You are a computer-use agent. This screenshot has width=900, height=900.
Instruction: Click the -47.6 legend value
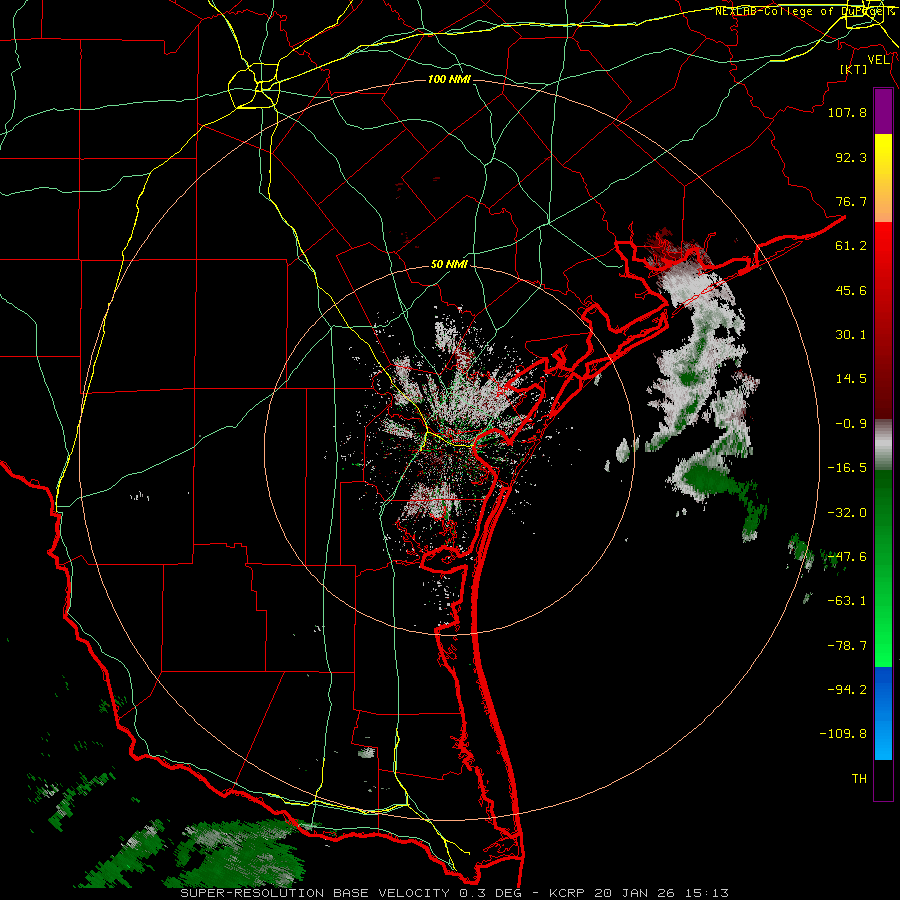[x=847, y=557]
